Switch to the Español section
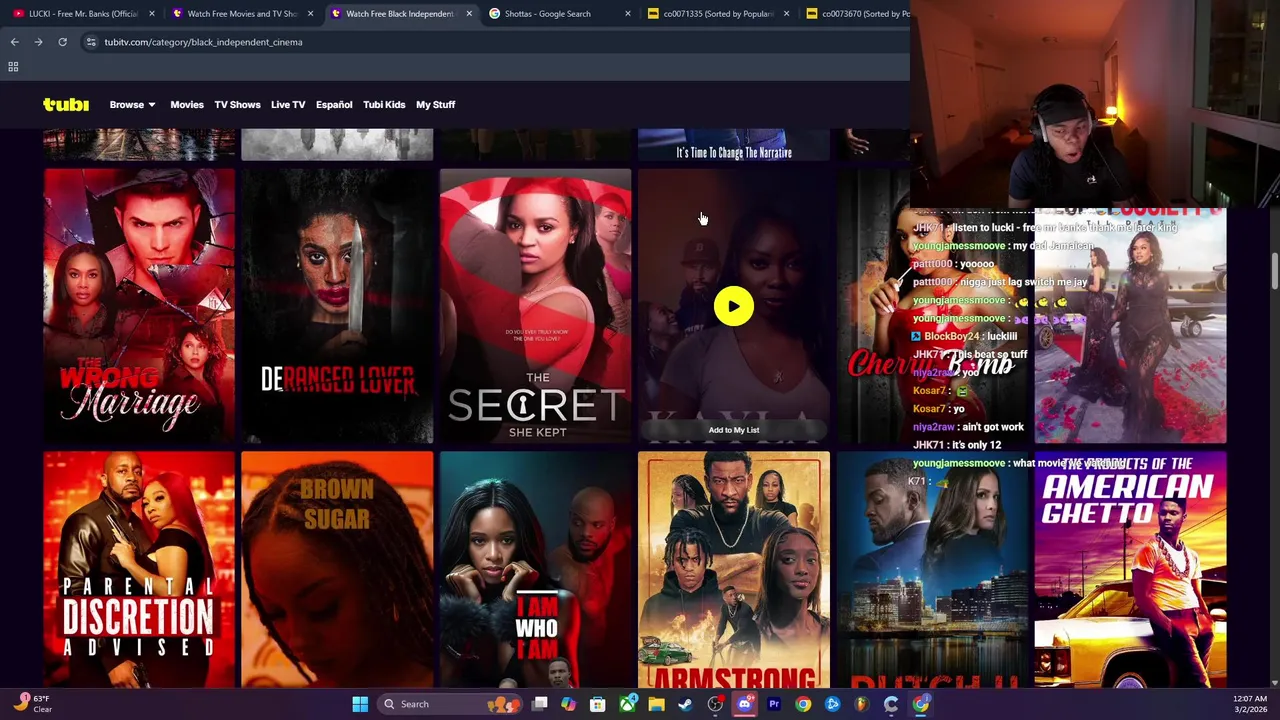The image size is (1280, 720). click(x=334, y=104)
